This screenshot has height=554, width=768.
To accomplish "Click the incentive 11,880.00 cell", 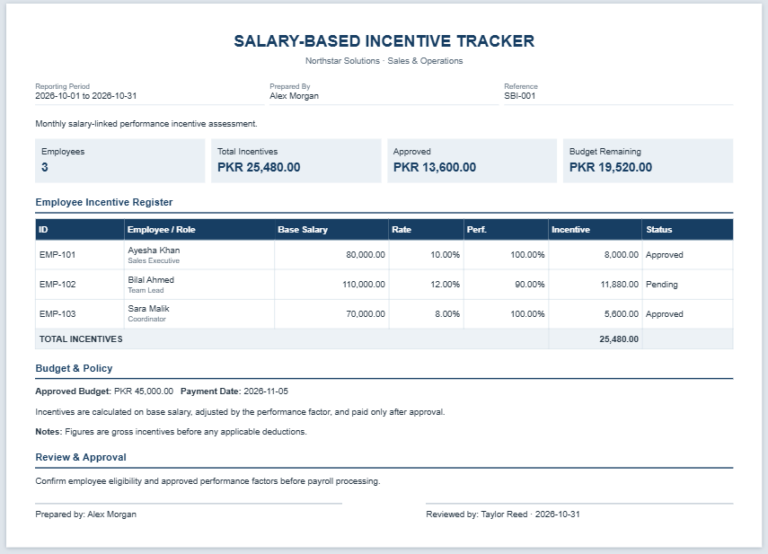I will coord(595,285).
